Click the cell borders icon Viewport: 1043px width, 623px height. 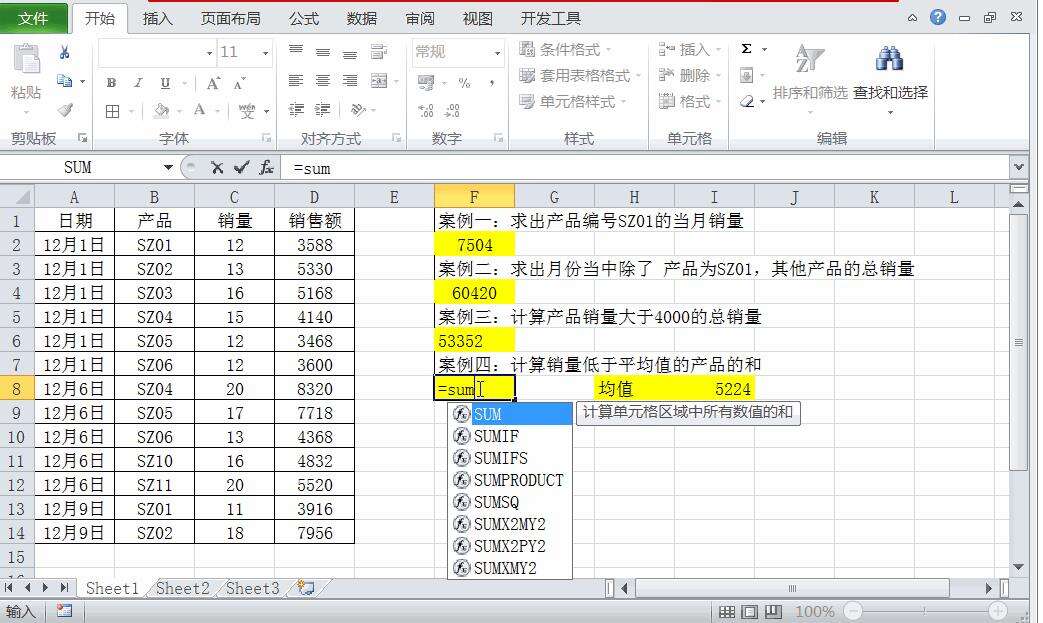pyautogui.click(x=112, y=111)
